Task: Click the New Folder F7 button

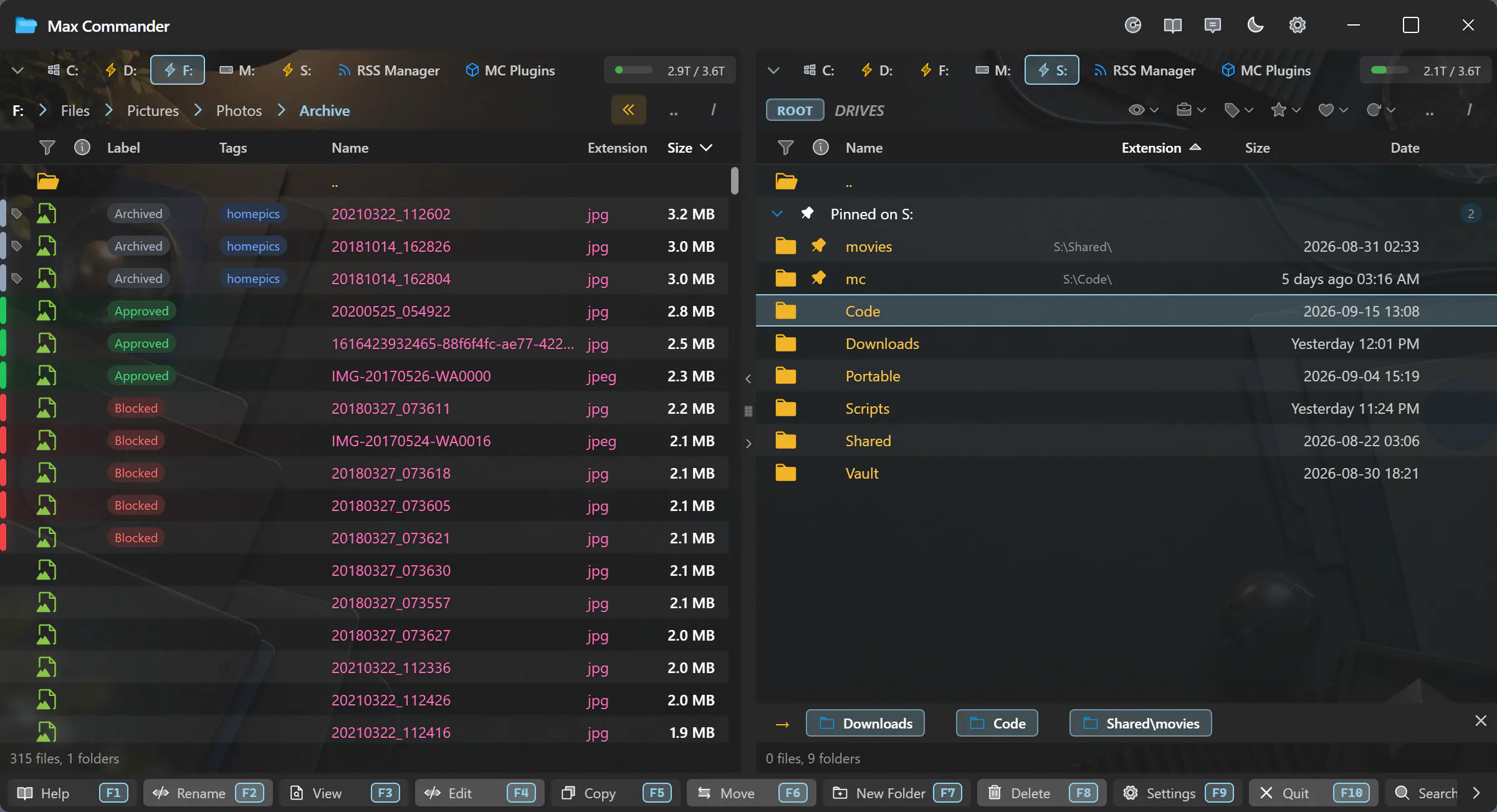Action: click(897, 793)
